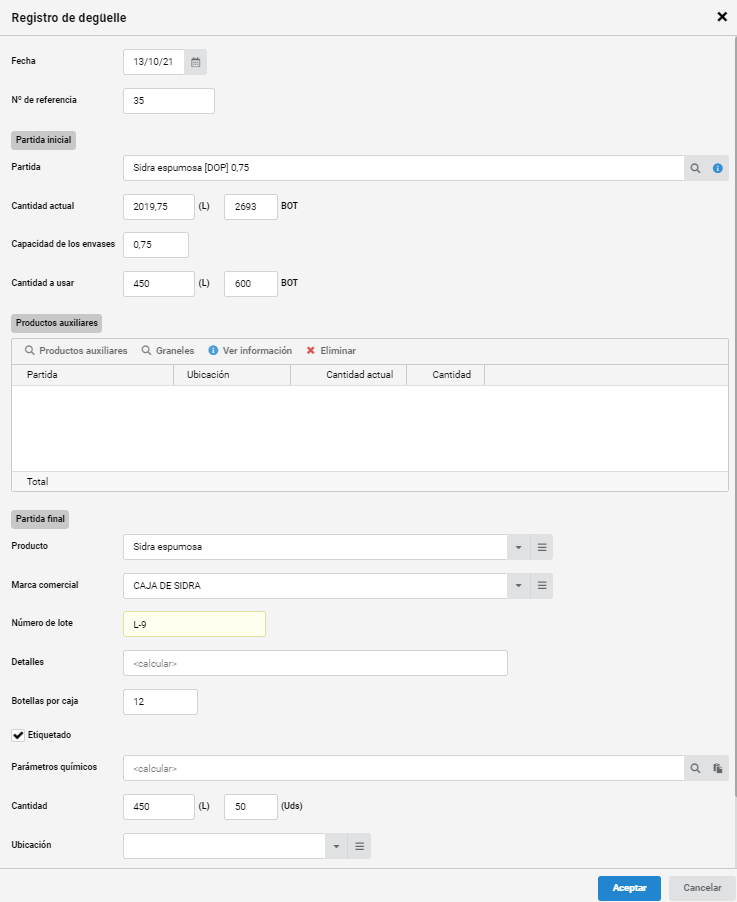Click the Fecha date field
The width and height of the screenshot is (737, 902).
(x=154, y=62)
